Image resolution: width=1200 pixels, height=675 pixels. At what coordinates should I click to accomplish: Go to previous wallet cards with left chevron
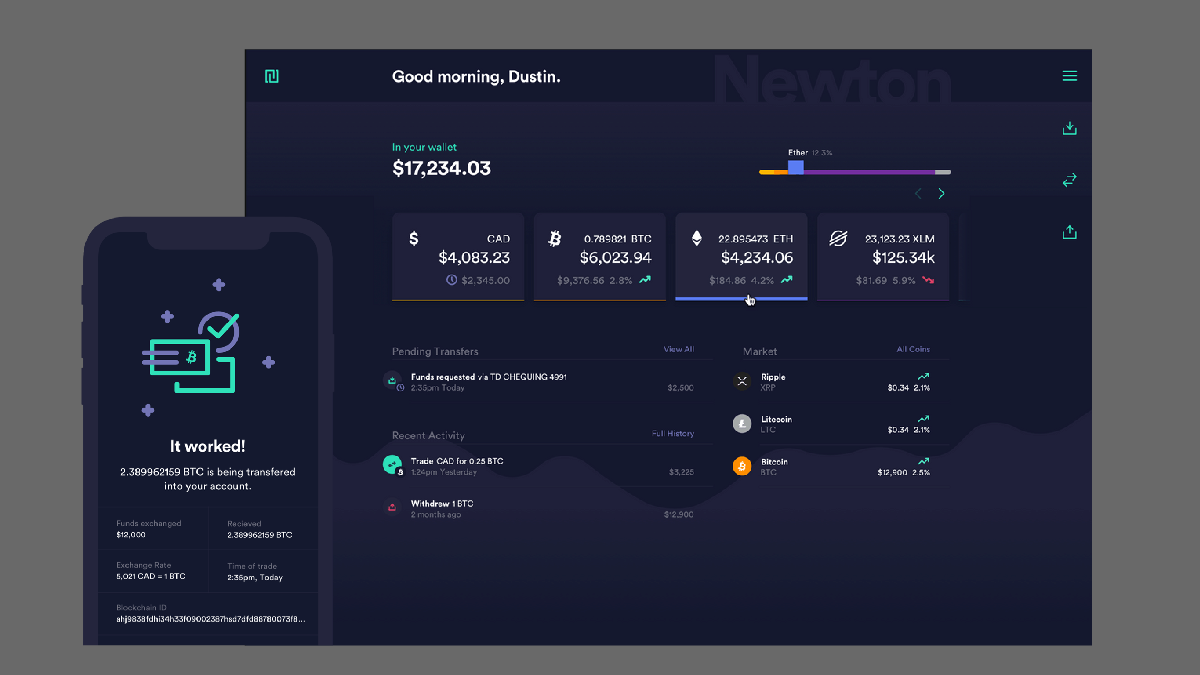point(919,194)
